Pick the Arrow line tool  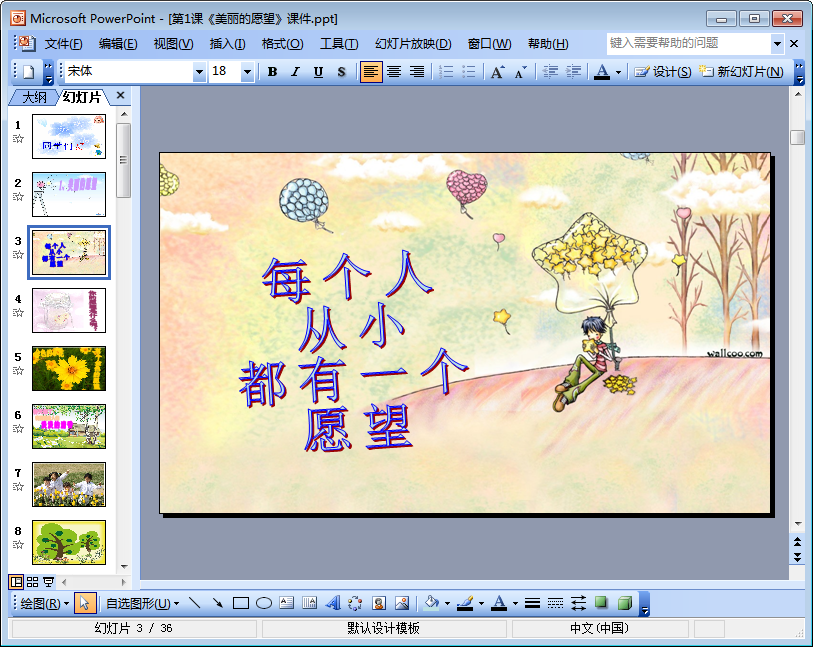coord(218,603)
